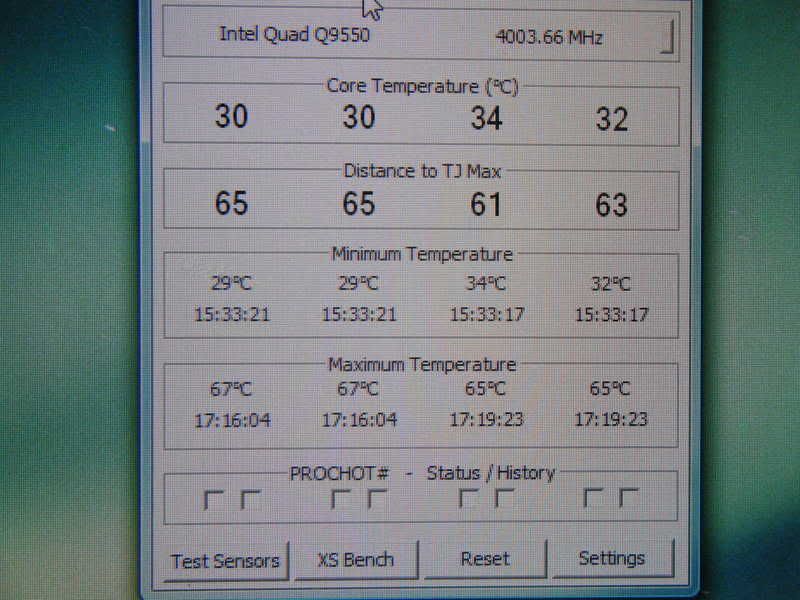Click second core's minimum timestamp 15:33:21
The height and width of the screenshot is (600, 800).
coord(359,314)
